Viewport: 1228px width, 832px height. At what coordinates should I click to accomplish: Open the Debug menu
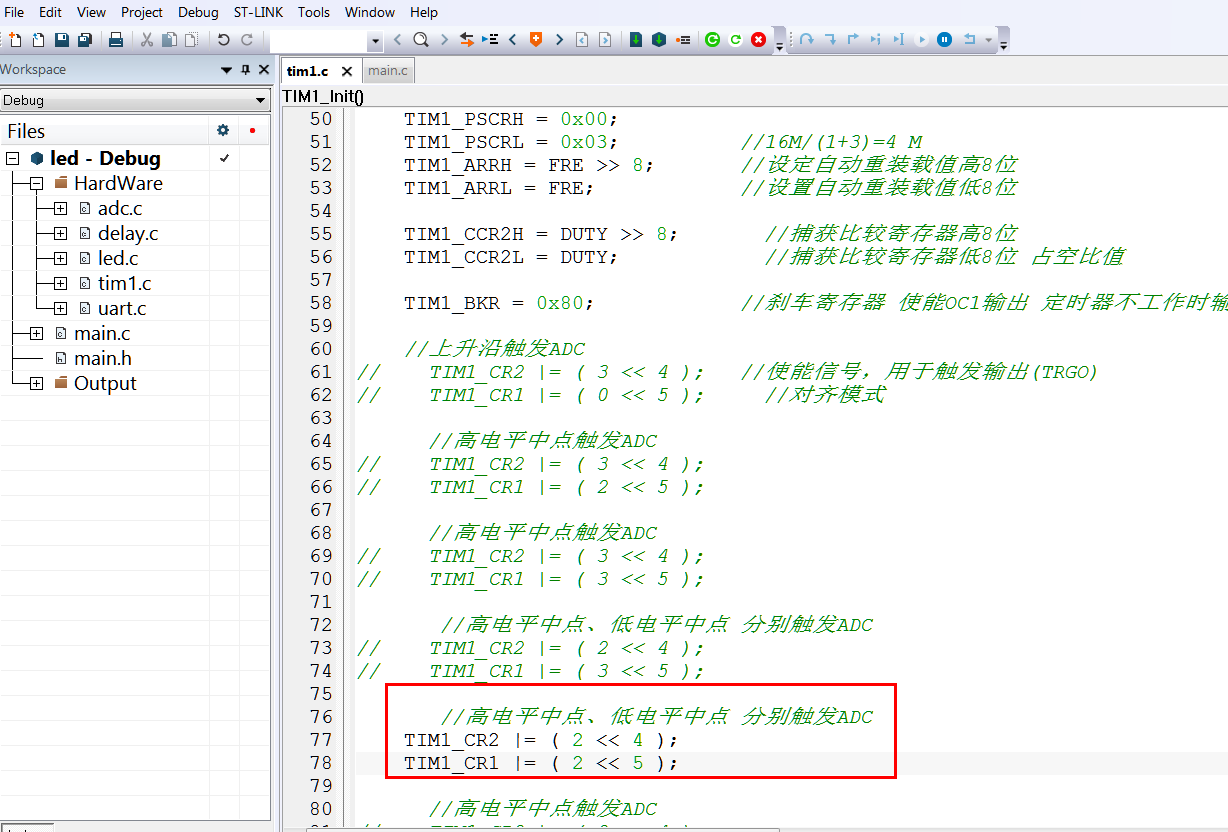[198, 12]
